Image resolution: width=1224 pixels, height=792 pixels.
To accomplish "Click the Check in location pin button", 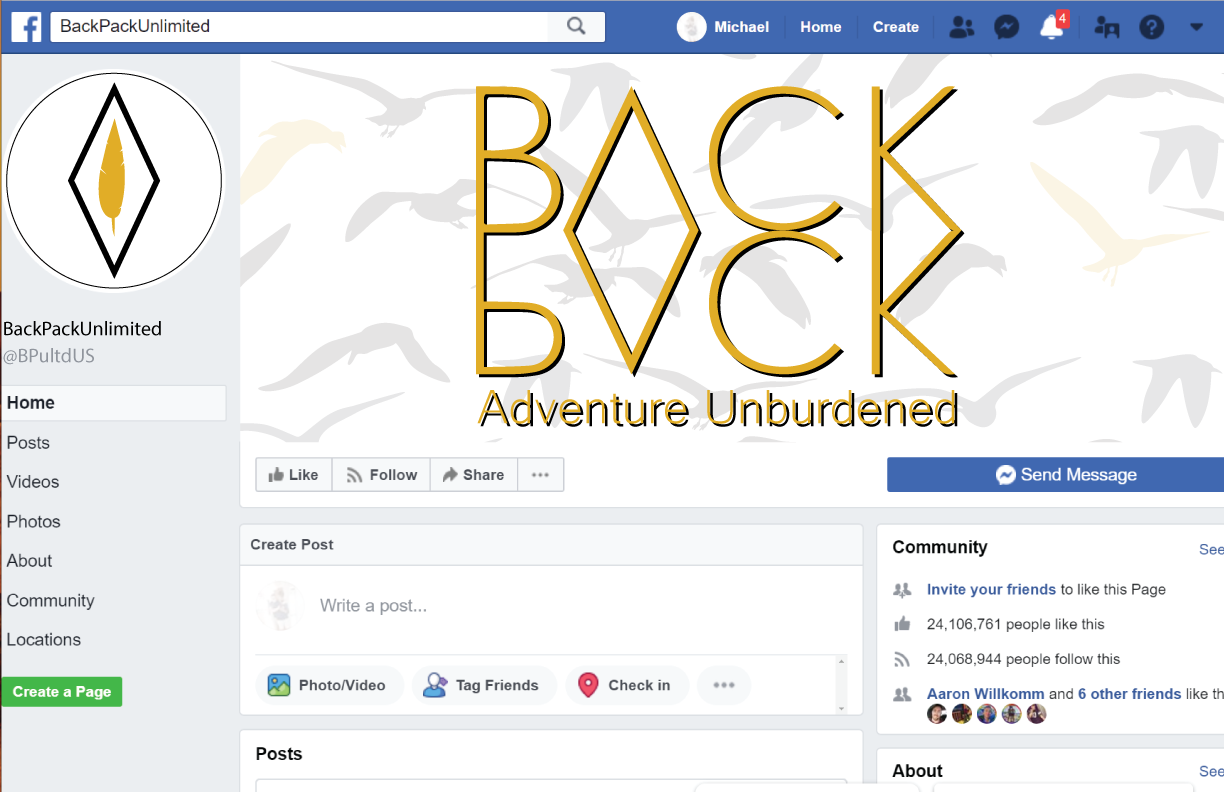I will pos(626,685).
